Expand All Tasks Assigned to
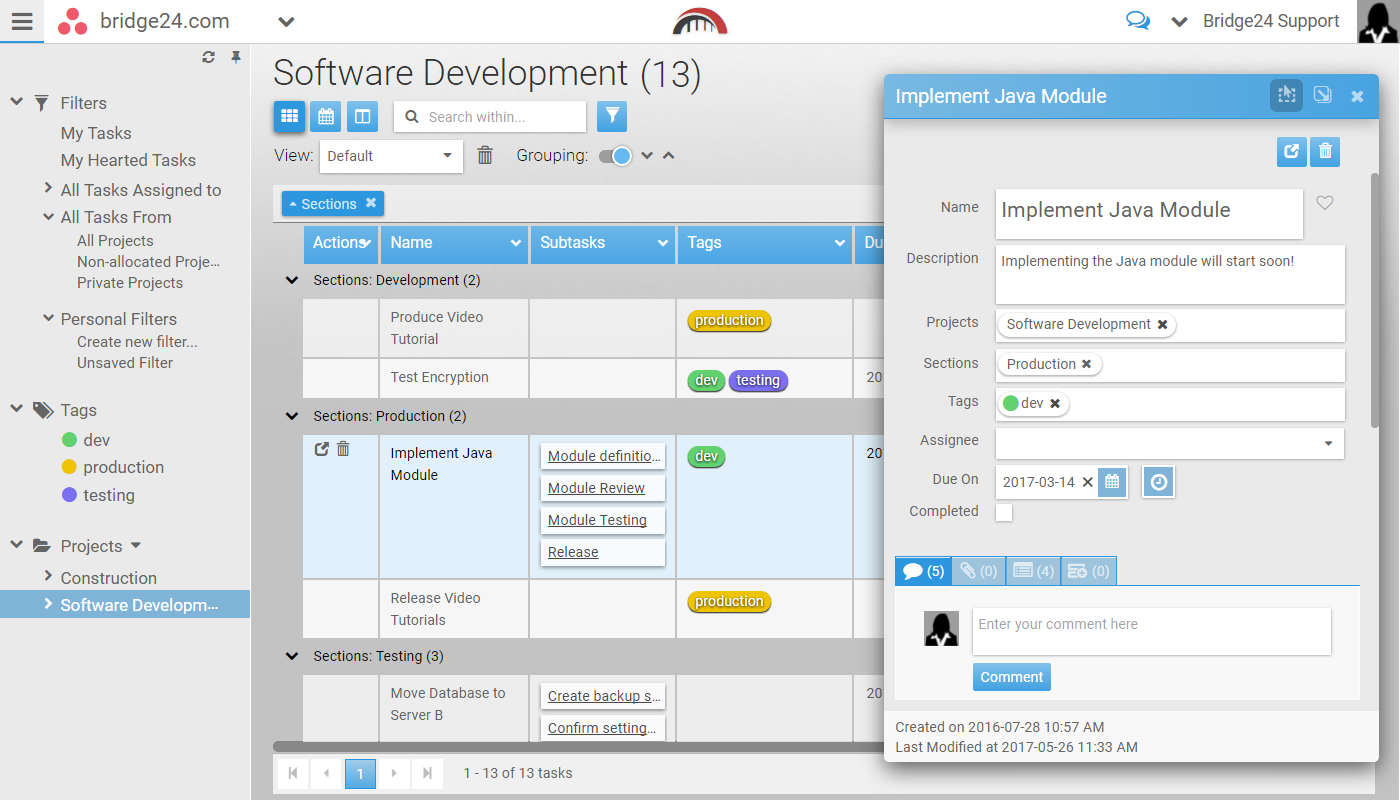Viewport: 1400px width, 800px height. (48, 188)
